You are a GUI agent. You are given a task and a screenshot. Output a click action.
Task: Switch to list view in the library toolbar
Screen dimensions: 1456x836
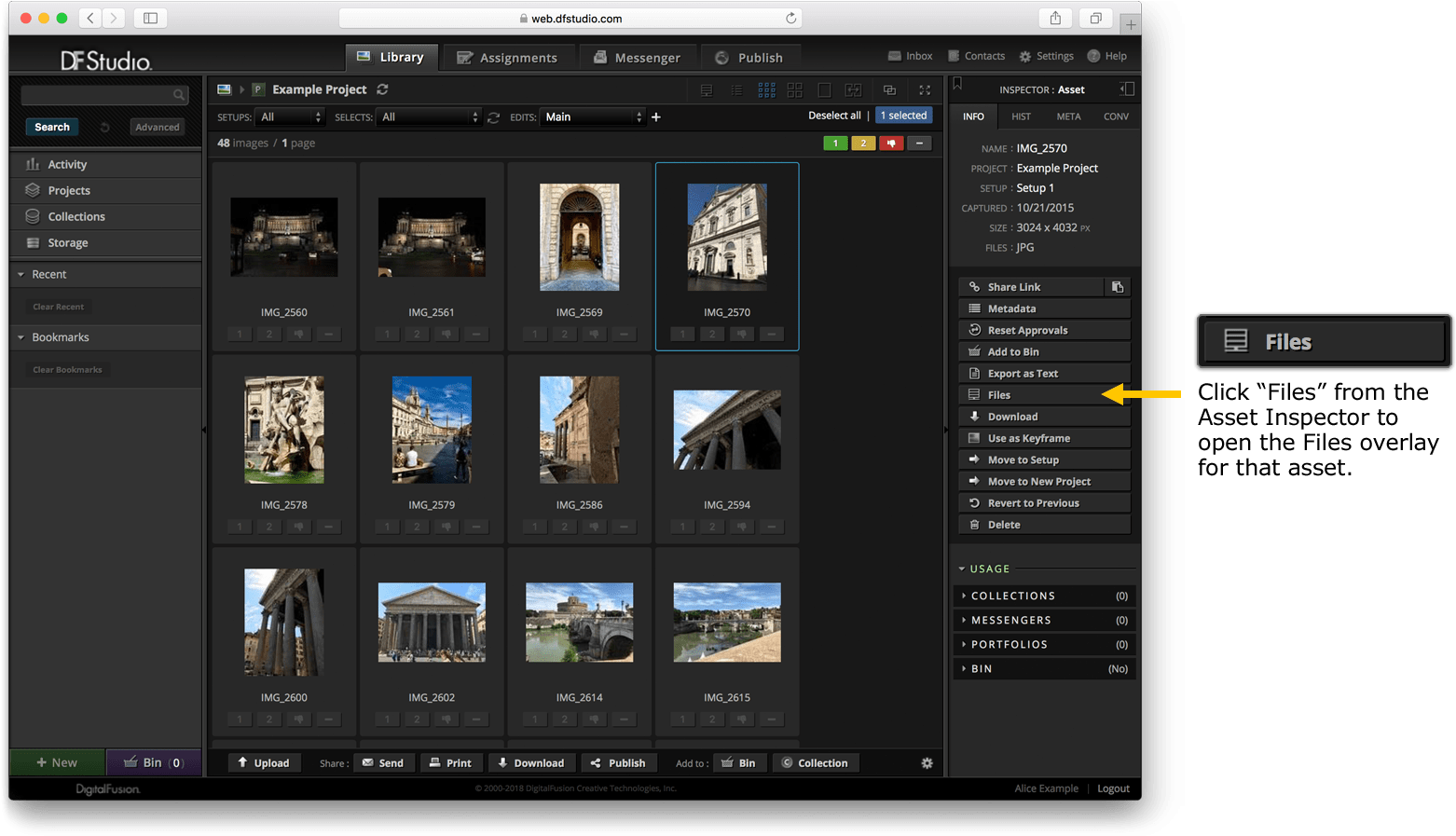(736, 89)
